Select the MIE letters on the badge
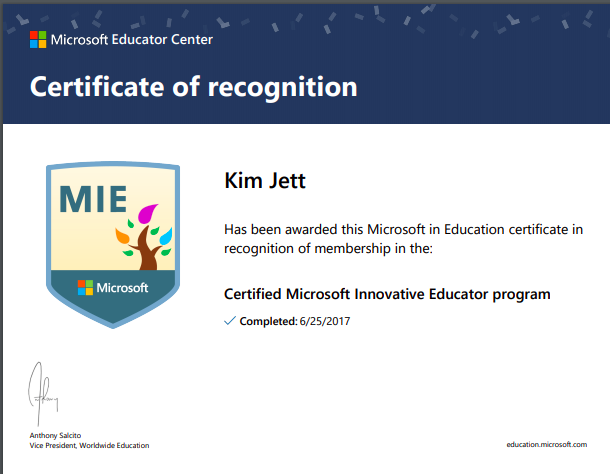Viewport: 610px width, 474px height. pos(93,199)
